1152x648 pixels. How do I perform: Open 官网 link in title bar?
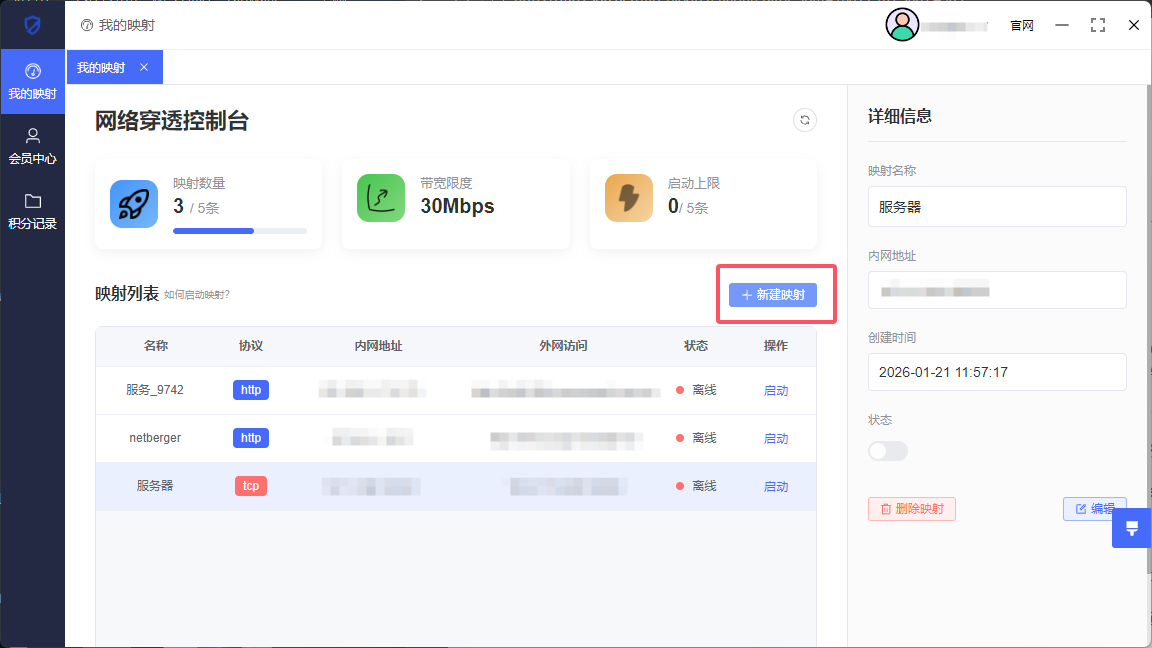click(x=1021, y=26)
